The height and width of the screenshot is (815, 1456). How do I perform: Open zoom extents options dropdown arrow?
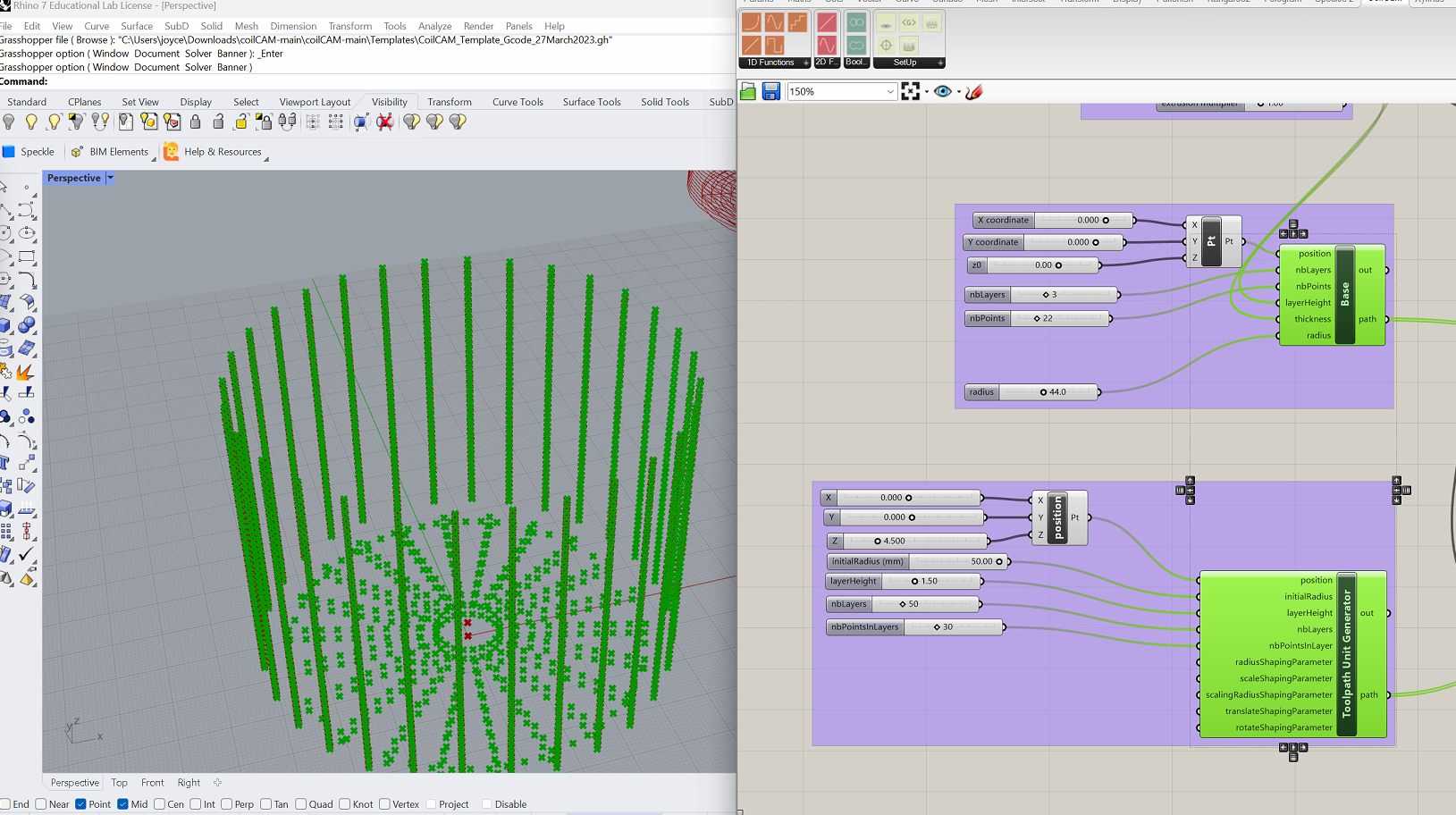point(926,91)
